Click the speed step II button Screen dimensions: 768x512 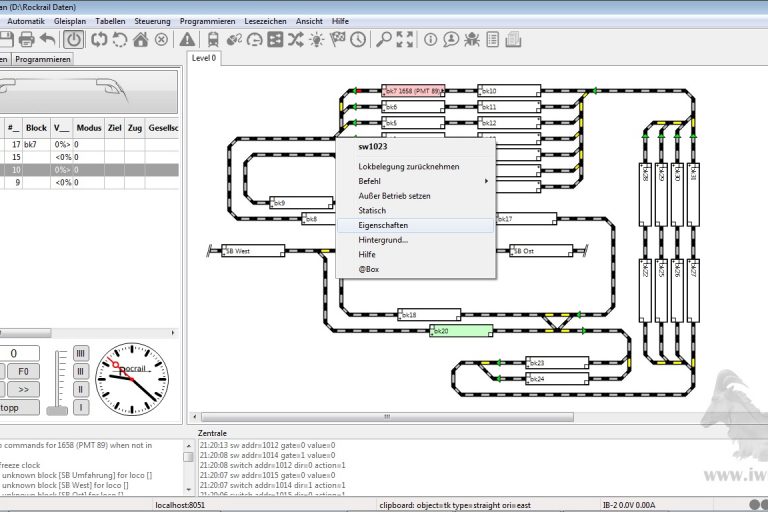click(x=81, y=390)
